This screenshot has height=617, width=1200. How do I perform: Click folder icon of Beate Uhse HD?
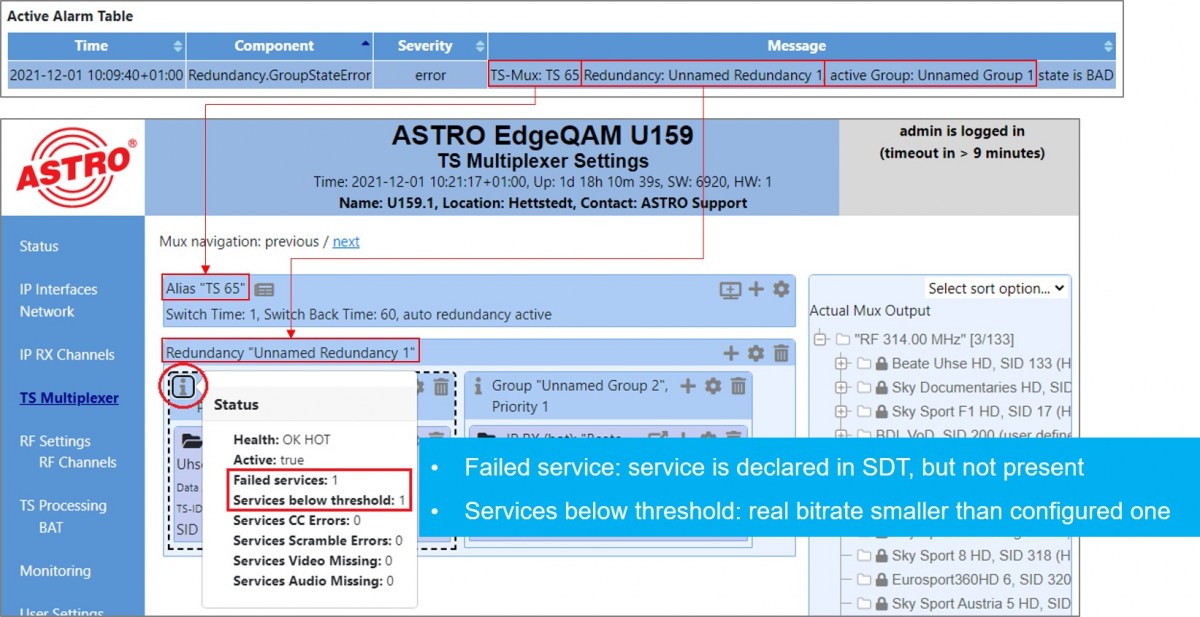click(863, 364)
